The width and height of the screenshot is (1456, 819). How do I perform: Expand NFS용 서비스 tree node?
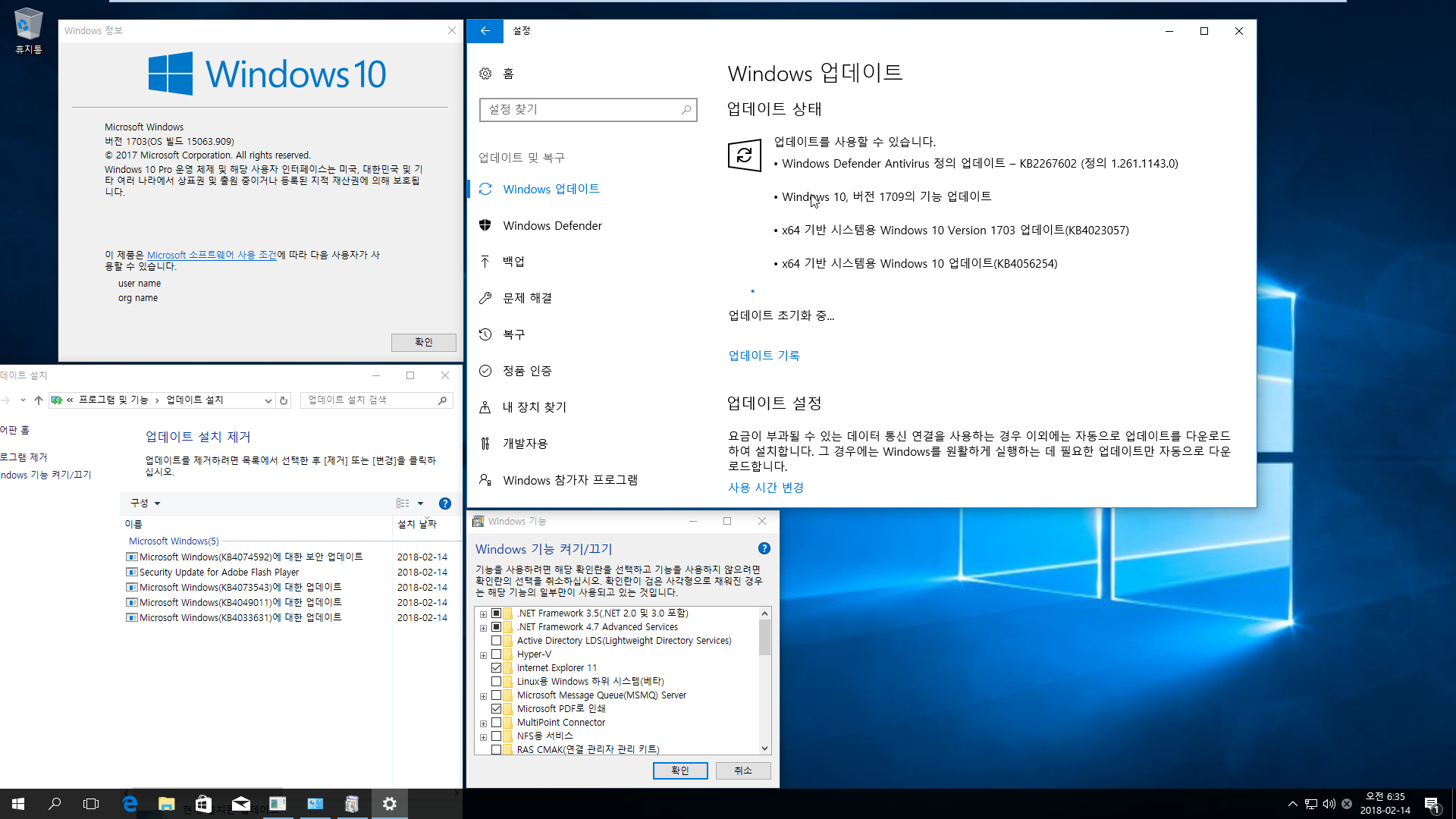[x=483, y=737]
